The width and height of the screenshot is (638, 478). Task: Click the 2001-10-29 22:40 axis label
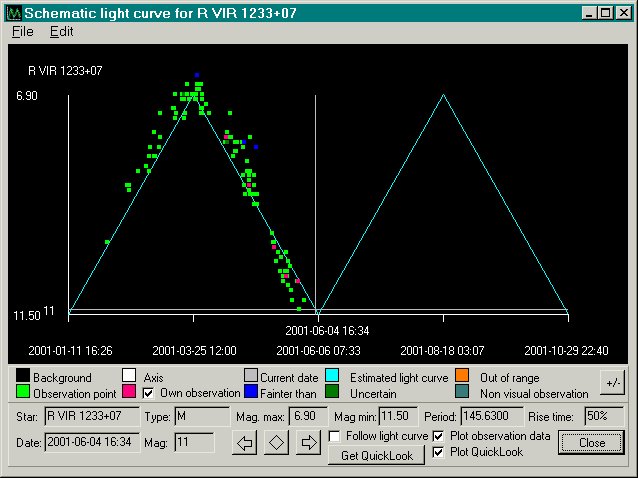[566, 351]
